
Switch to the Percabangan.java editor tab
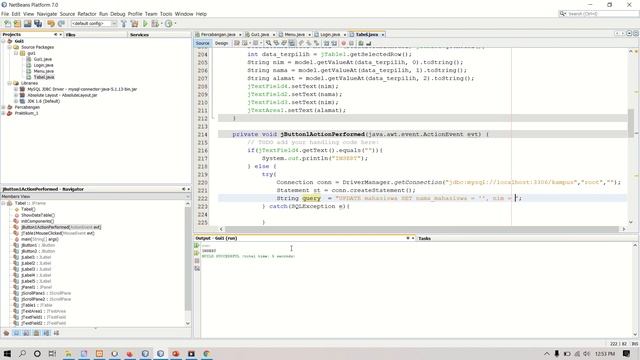click(x=218, y=34)
